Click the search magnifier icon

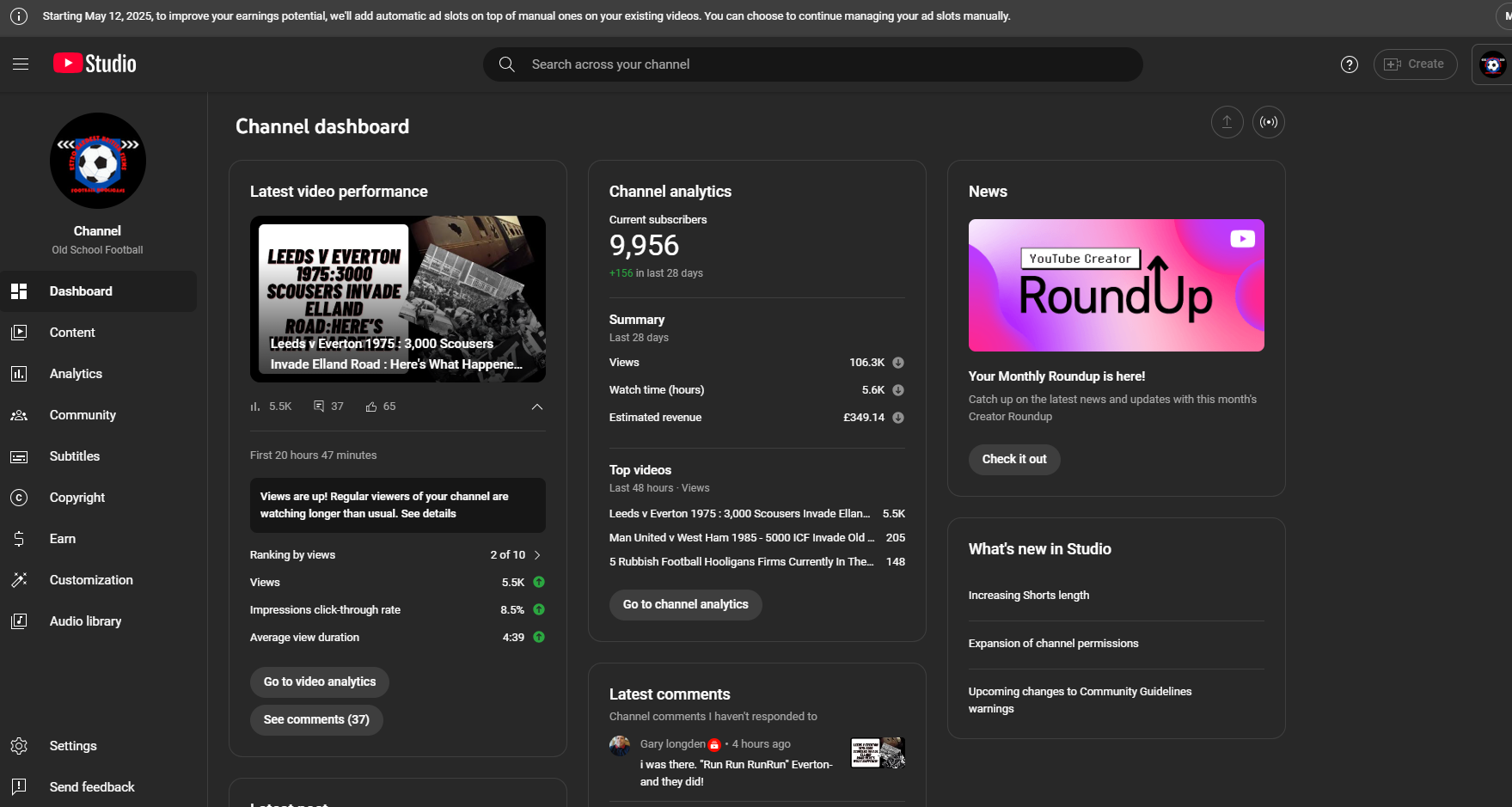pos(507,64)
